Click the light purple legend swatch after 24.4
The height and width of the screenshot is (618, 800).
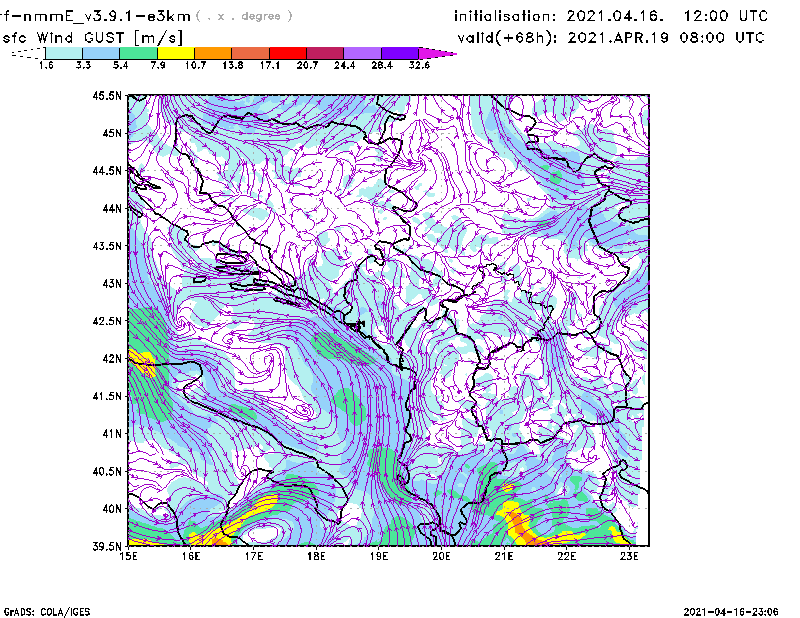[363, 53]
